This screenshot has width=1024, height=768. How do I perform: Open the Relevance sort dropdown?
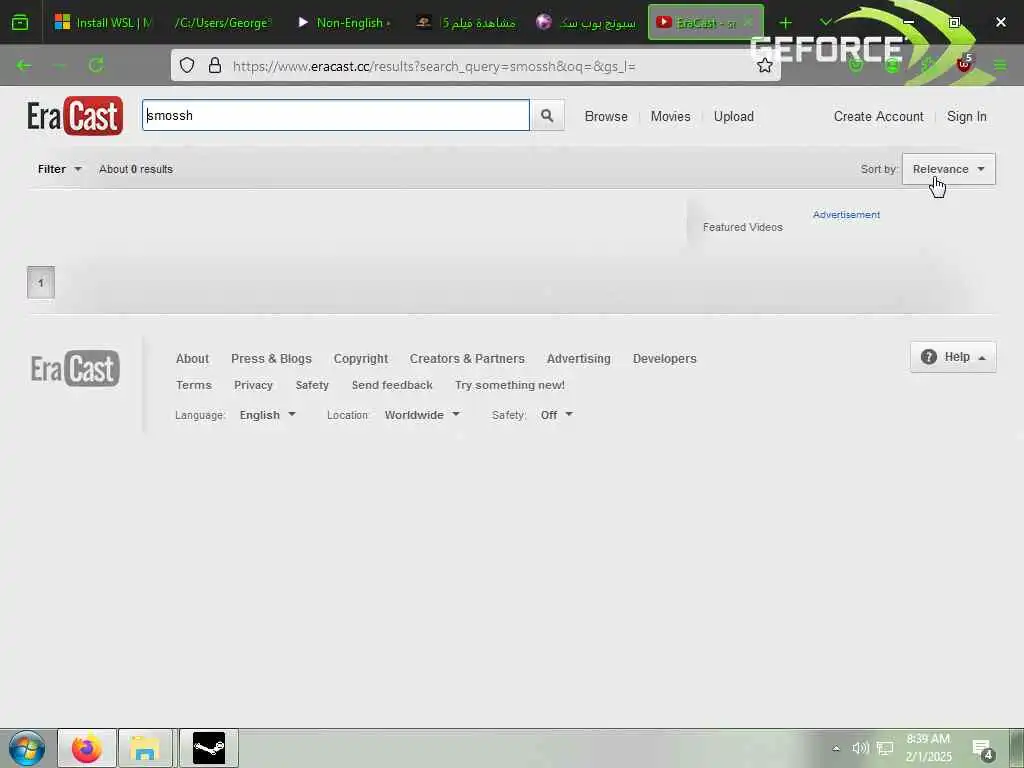[948, 169]
